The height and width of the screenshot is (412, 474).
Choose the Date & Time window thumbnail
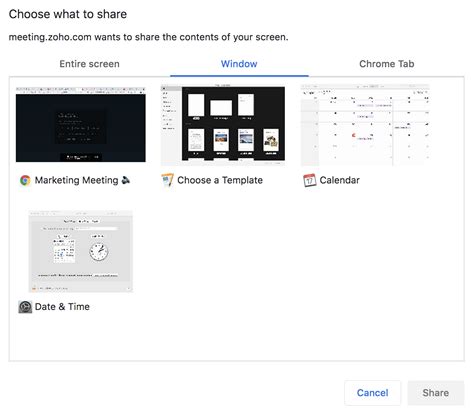pyautogui.click(x=81, y=251)
